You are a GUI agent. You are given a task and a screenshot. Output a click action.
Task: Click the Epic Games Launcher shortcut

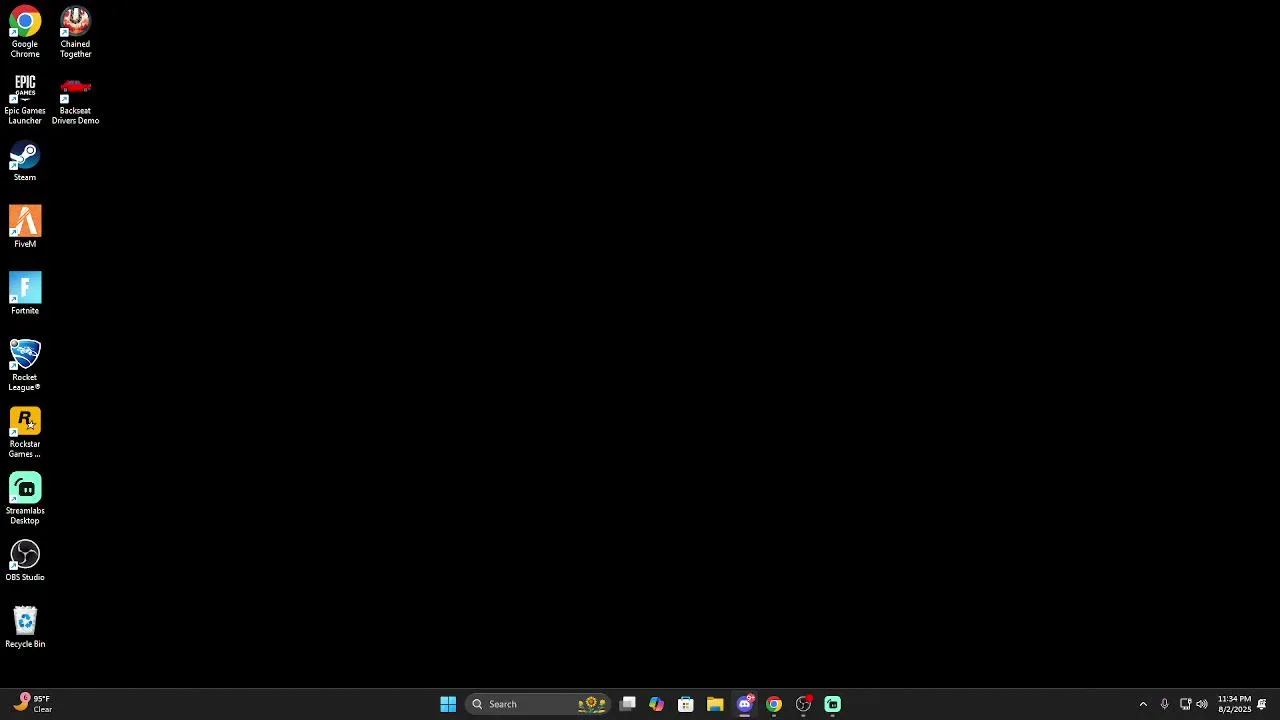[25, 99]
